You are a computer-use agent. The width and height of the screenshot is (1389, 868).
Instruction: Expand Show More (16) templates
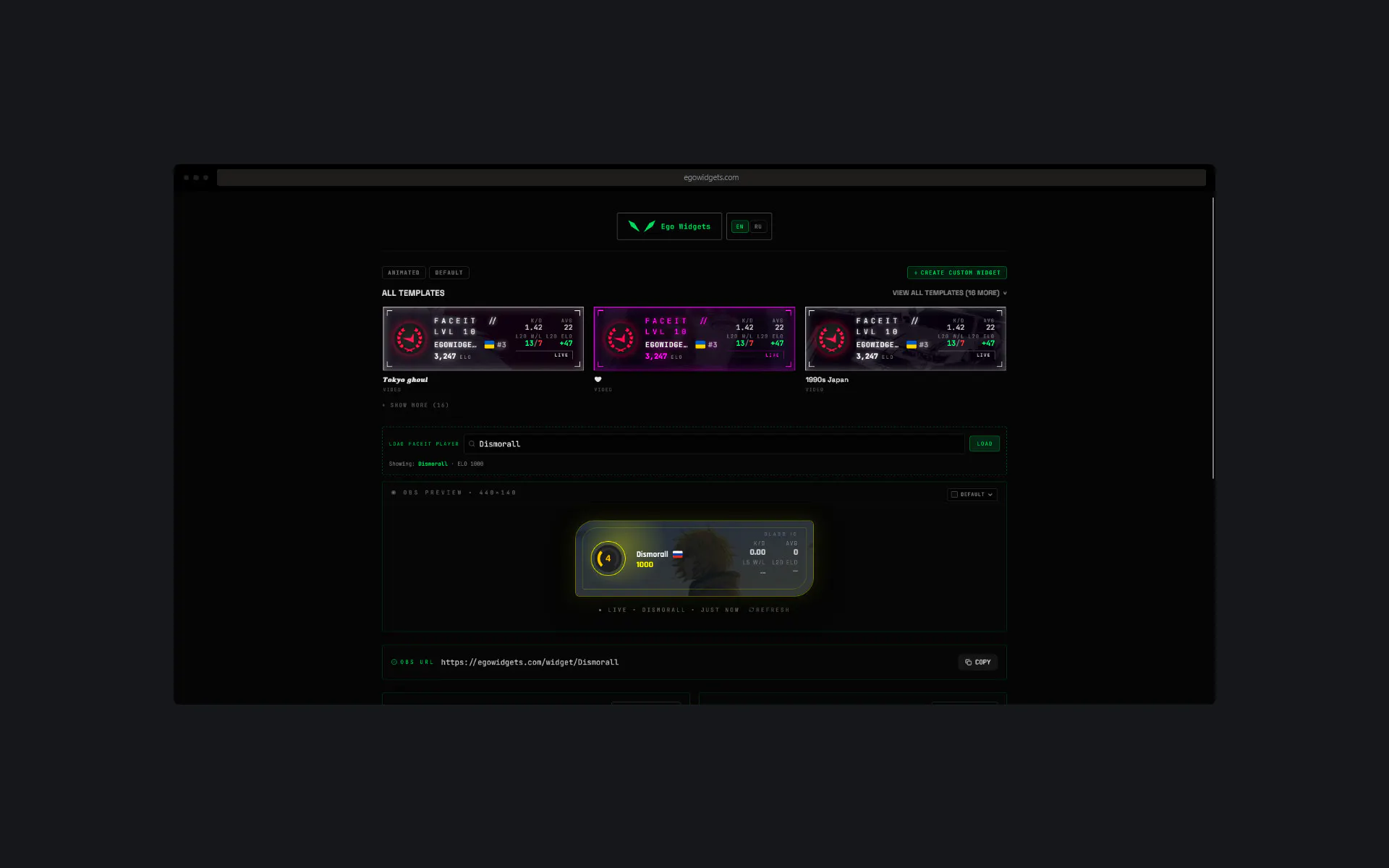[x=416, y=405]
